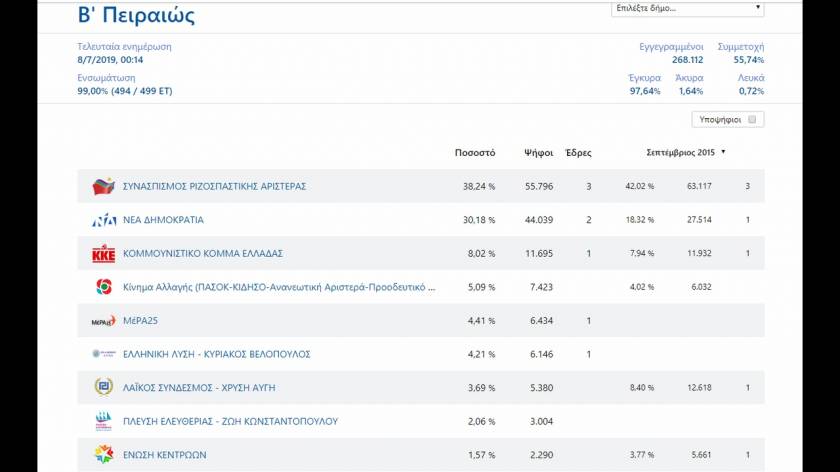The height and width of the screenshot is (472, 840).
Task: Open ΕΛΛΗΝΙΚΗ ΛΥΣΗ - ΚΥΡΙΑΚΟΣ ΒΕΛΟΠΟΥΛΟΣ link
Action: tap(216, 354)
